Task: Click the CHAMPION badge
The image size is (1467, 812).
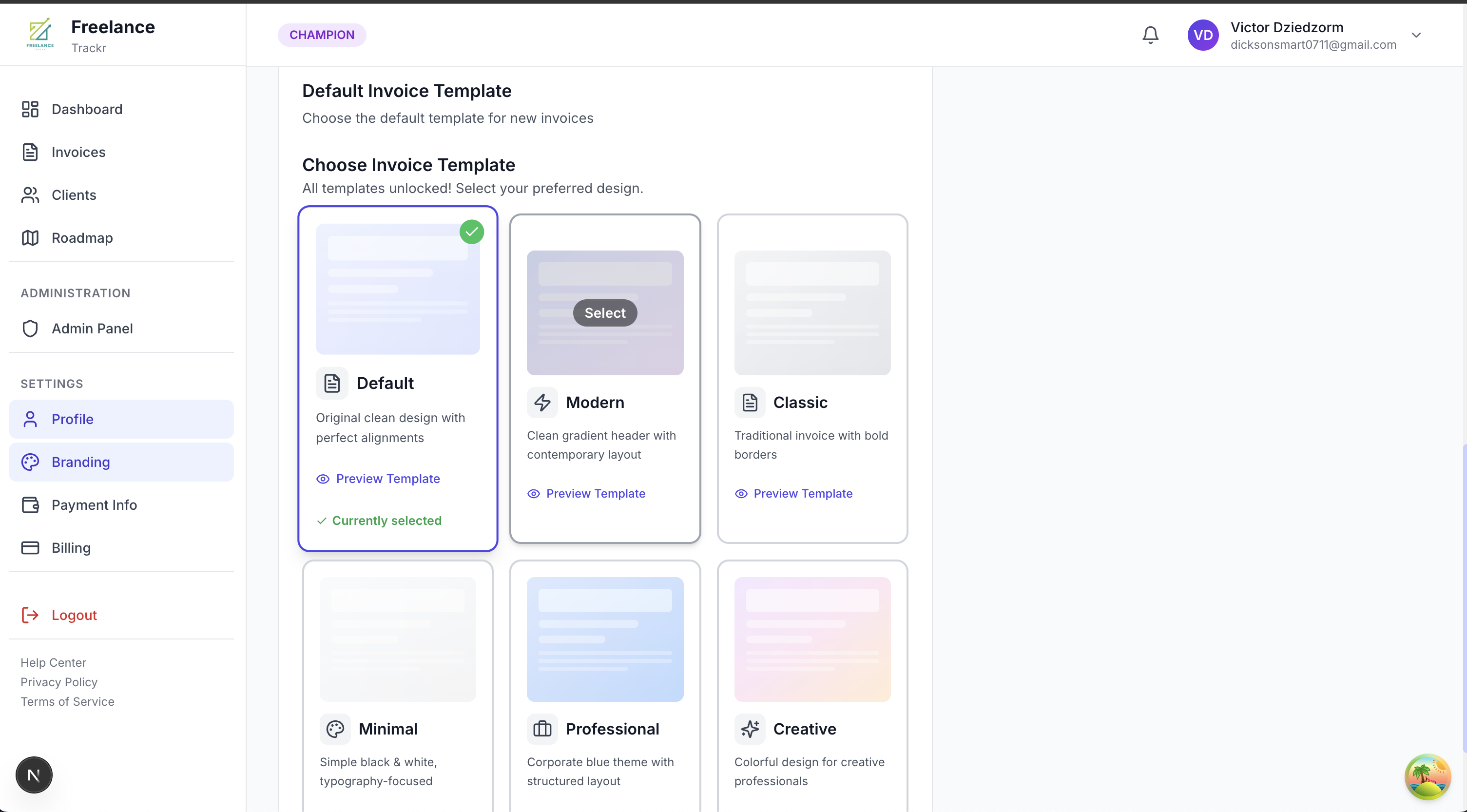Action: [322, 34]
